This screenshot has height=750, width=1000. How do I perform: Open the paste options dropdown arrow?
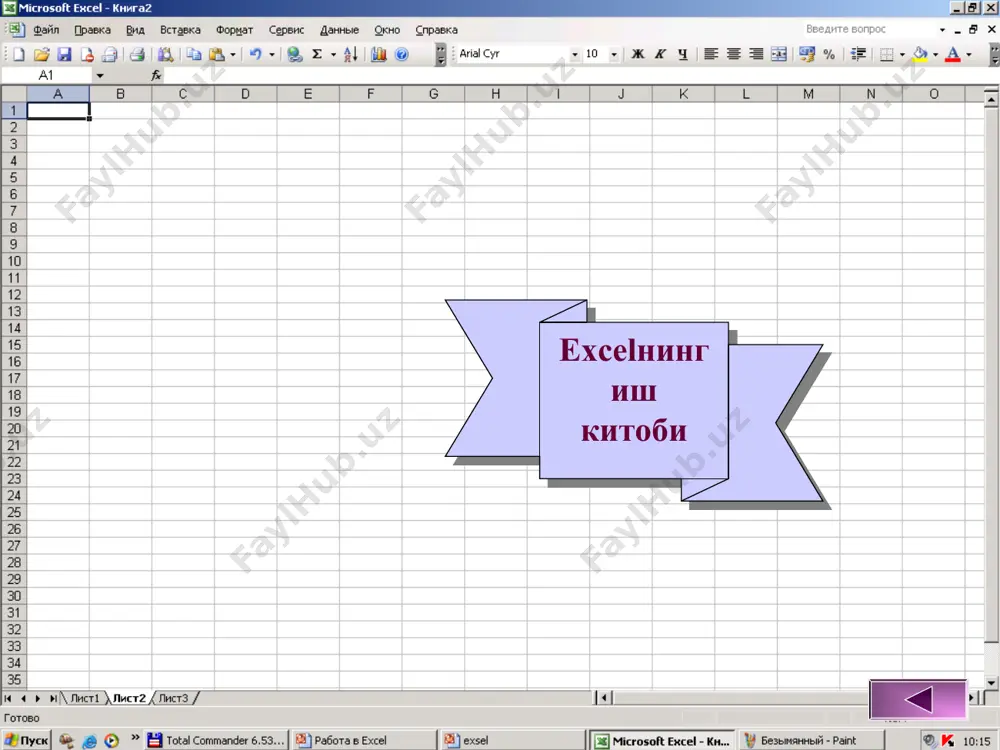(x=233, y=54)
